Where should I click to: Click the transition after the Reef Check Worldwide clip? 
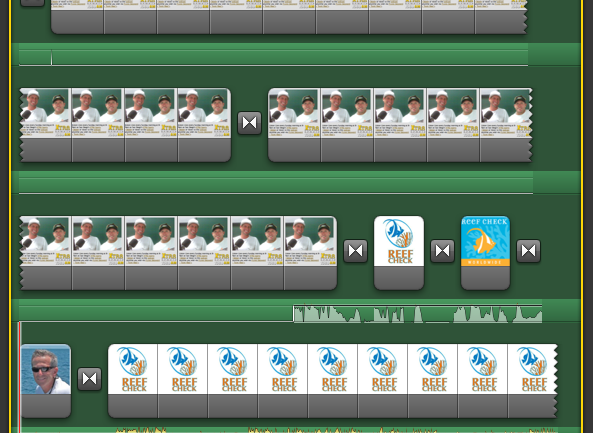pyautogui.click(x=528, y=251)
